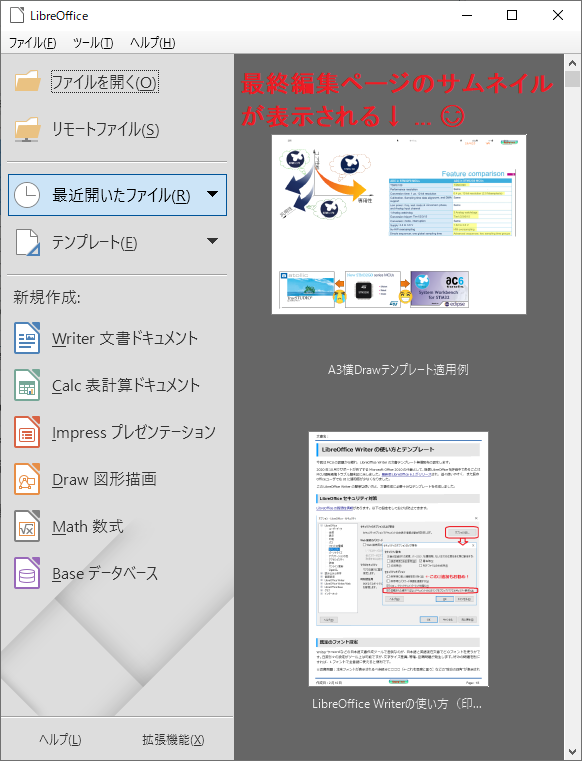Click the open file folder icon
This screenshot has height=761, width=582.
pyautogui.click(x=27, y=82)
